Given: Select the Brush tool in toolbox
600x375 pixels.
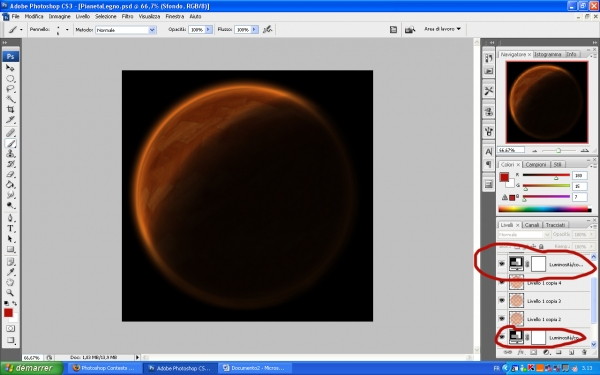Looking at the screenshot, I should tap(10, 143).
